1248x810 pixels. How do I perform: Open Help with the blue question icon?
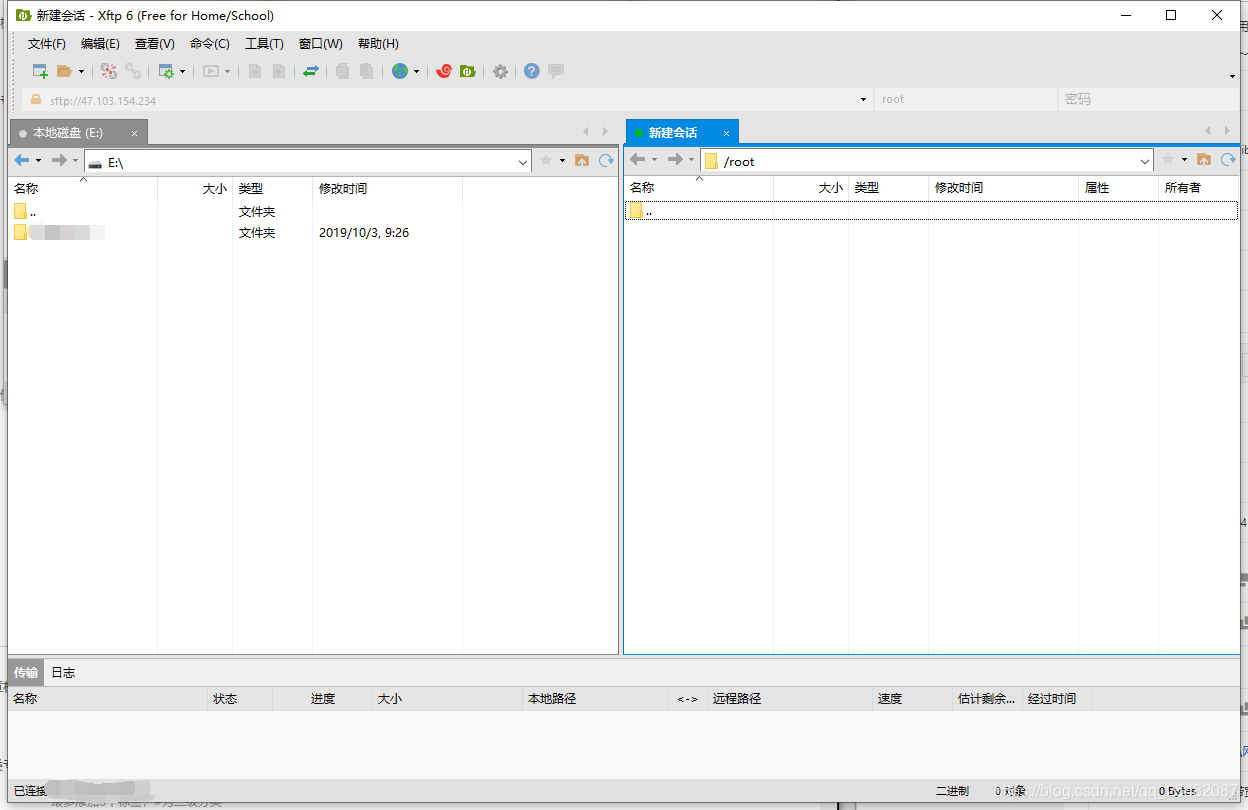(532, 71)
